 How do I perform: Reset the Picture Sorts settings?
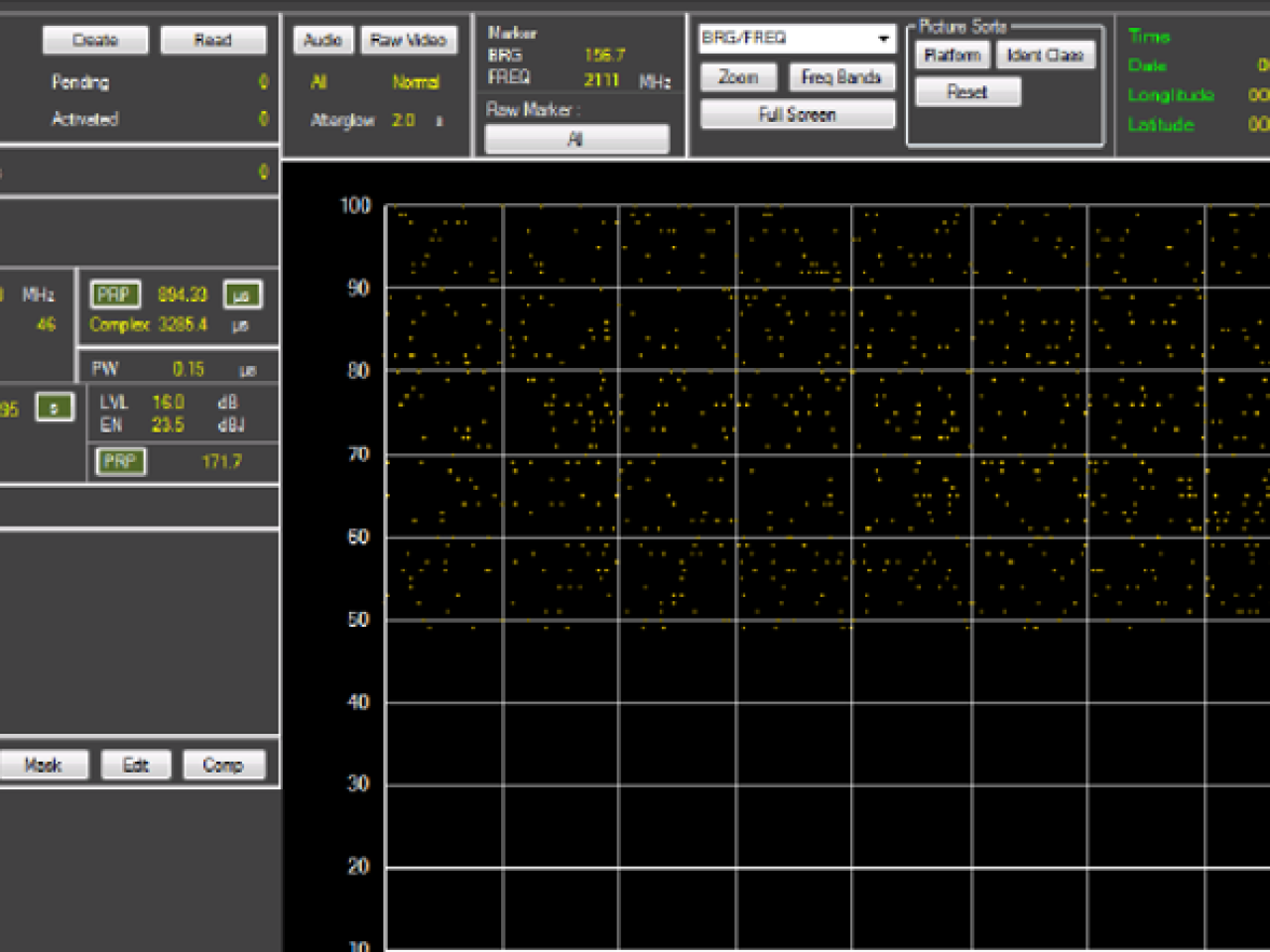(x=966, y=92)
